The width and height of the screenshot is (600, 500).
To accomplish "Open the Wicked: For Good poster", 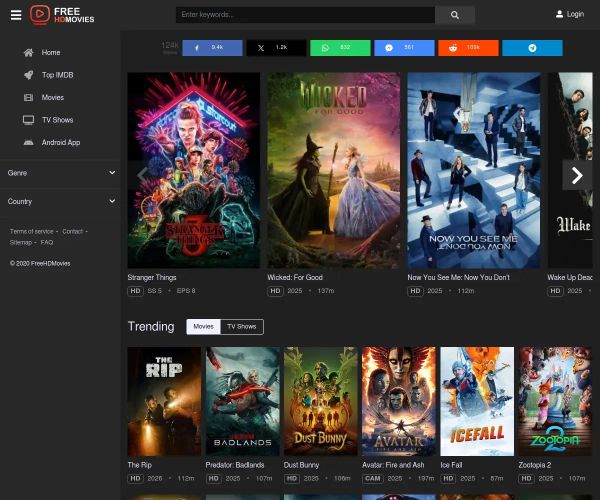I will pos(334,170).
